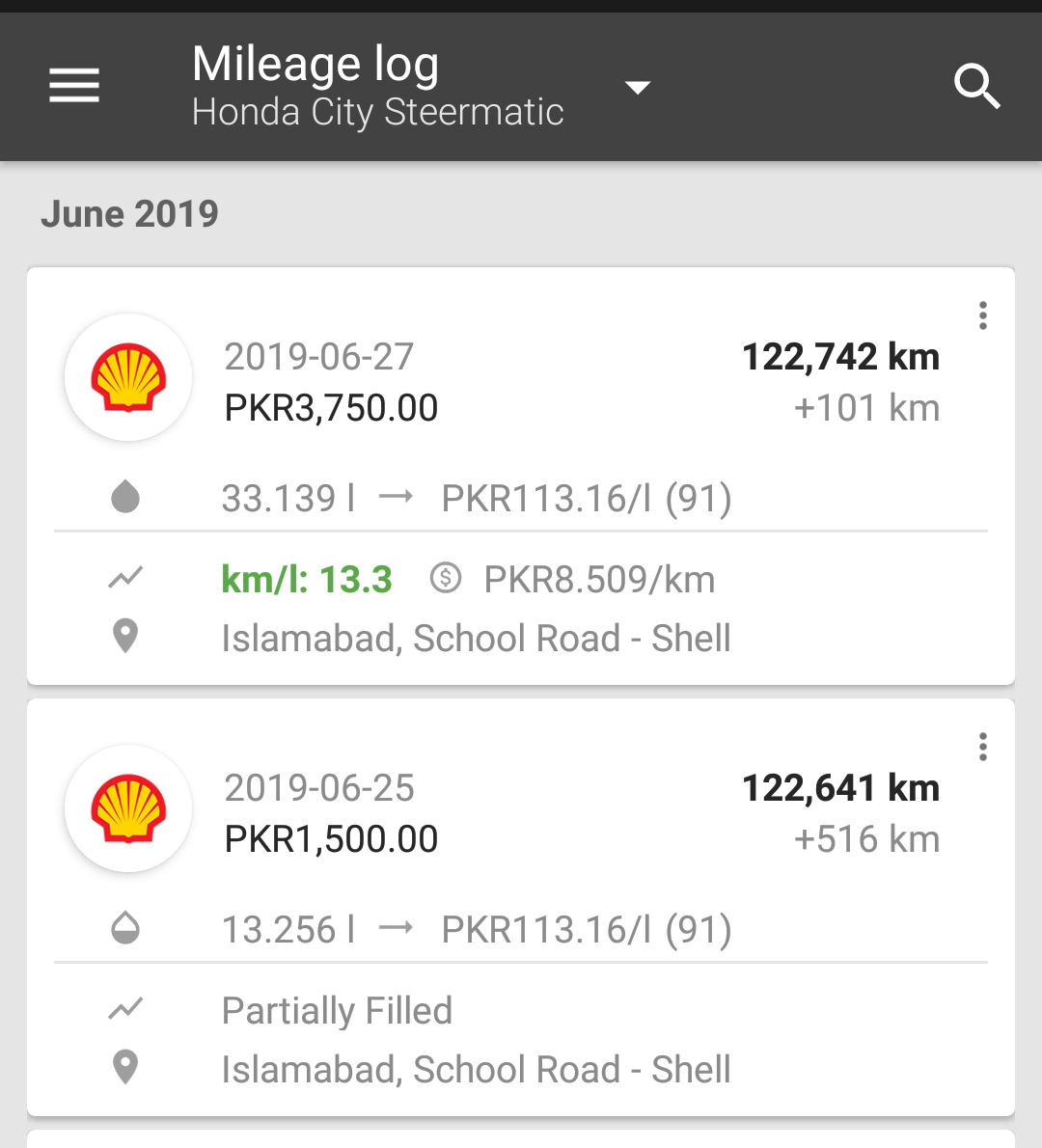Viewport: 1042px width, 1148px height.
Task: Open overflow menu for 2019-06-25 entry
Action: [983, 747]
